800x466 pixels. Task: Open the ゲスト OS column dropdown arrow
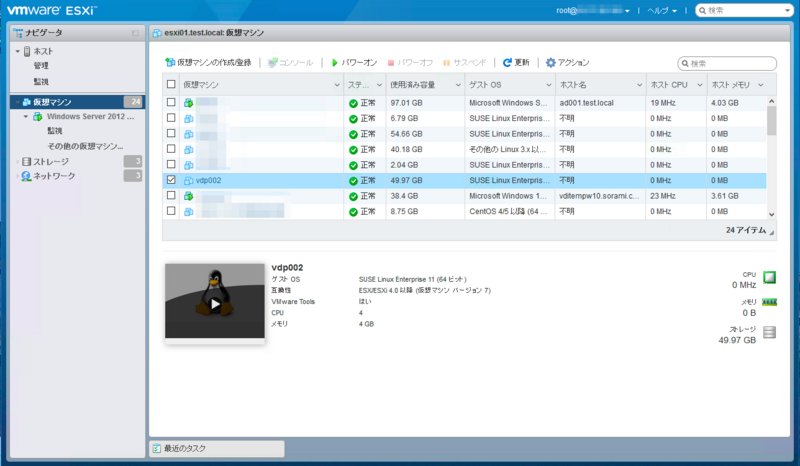549,85
